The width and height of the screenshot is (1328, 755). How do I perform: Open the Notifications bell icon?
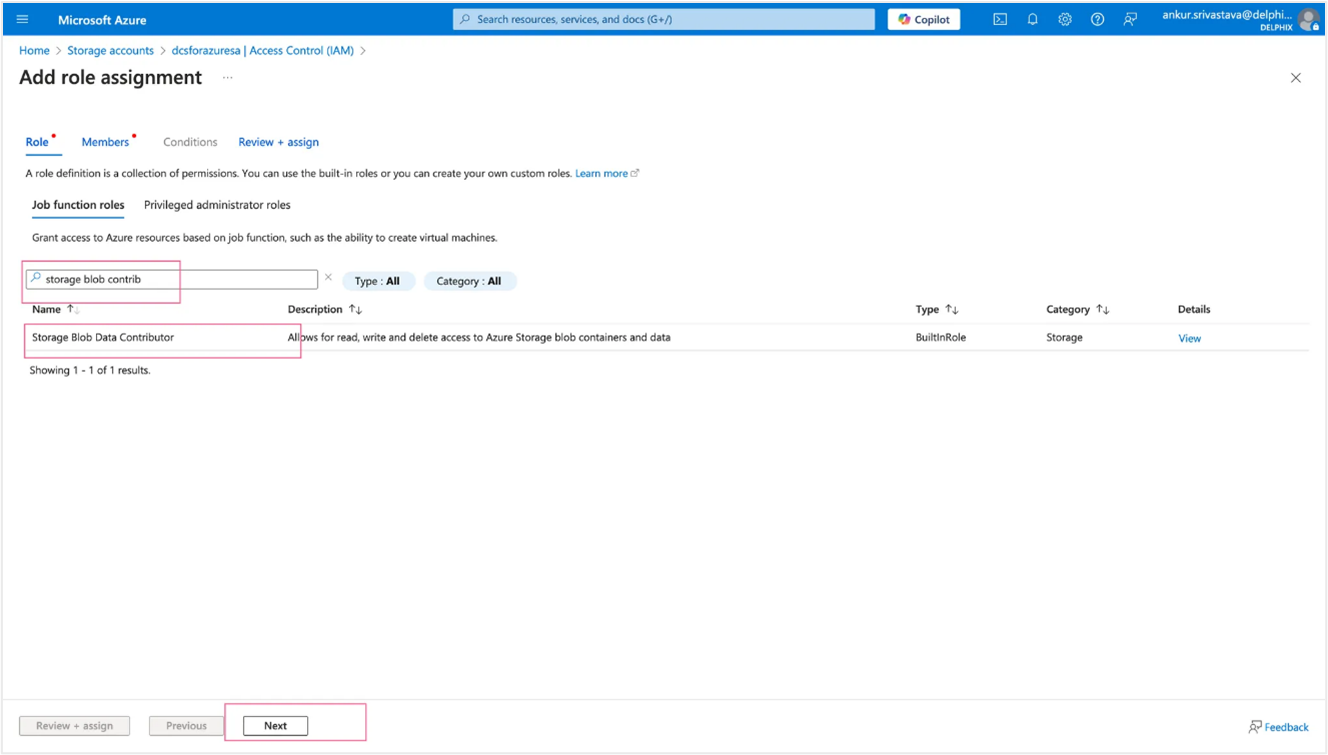[1032, 18]
